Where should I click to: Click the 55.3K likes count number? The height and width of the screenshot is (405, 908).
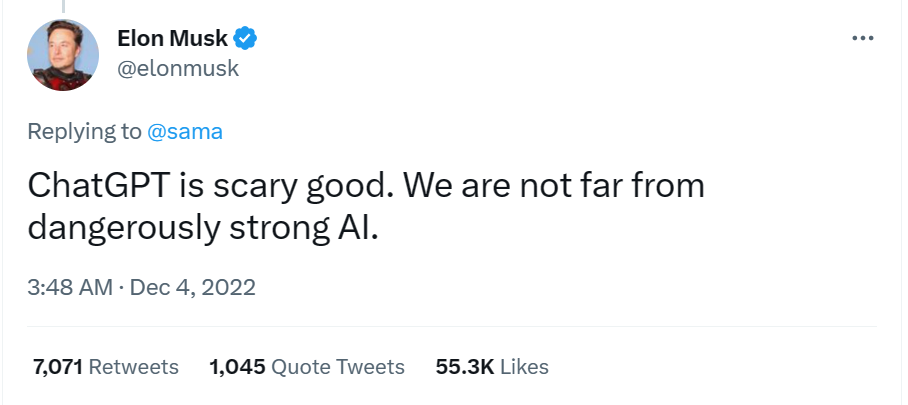point(464,367)
